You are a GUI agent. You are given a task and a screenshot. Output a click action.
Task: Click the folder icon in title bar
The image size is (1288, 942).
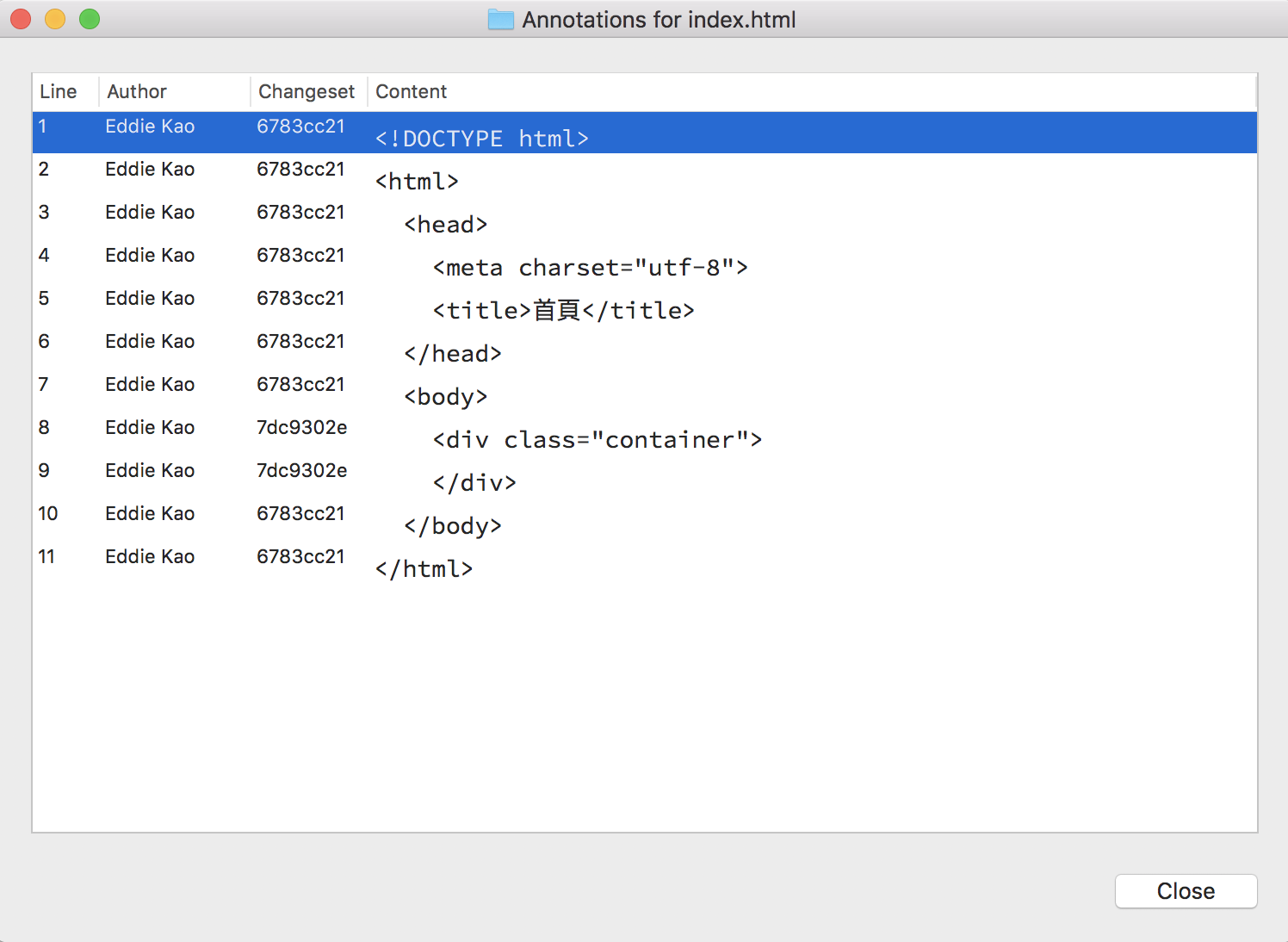[x=500, y=20]
